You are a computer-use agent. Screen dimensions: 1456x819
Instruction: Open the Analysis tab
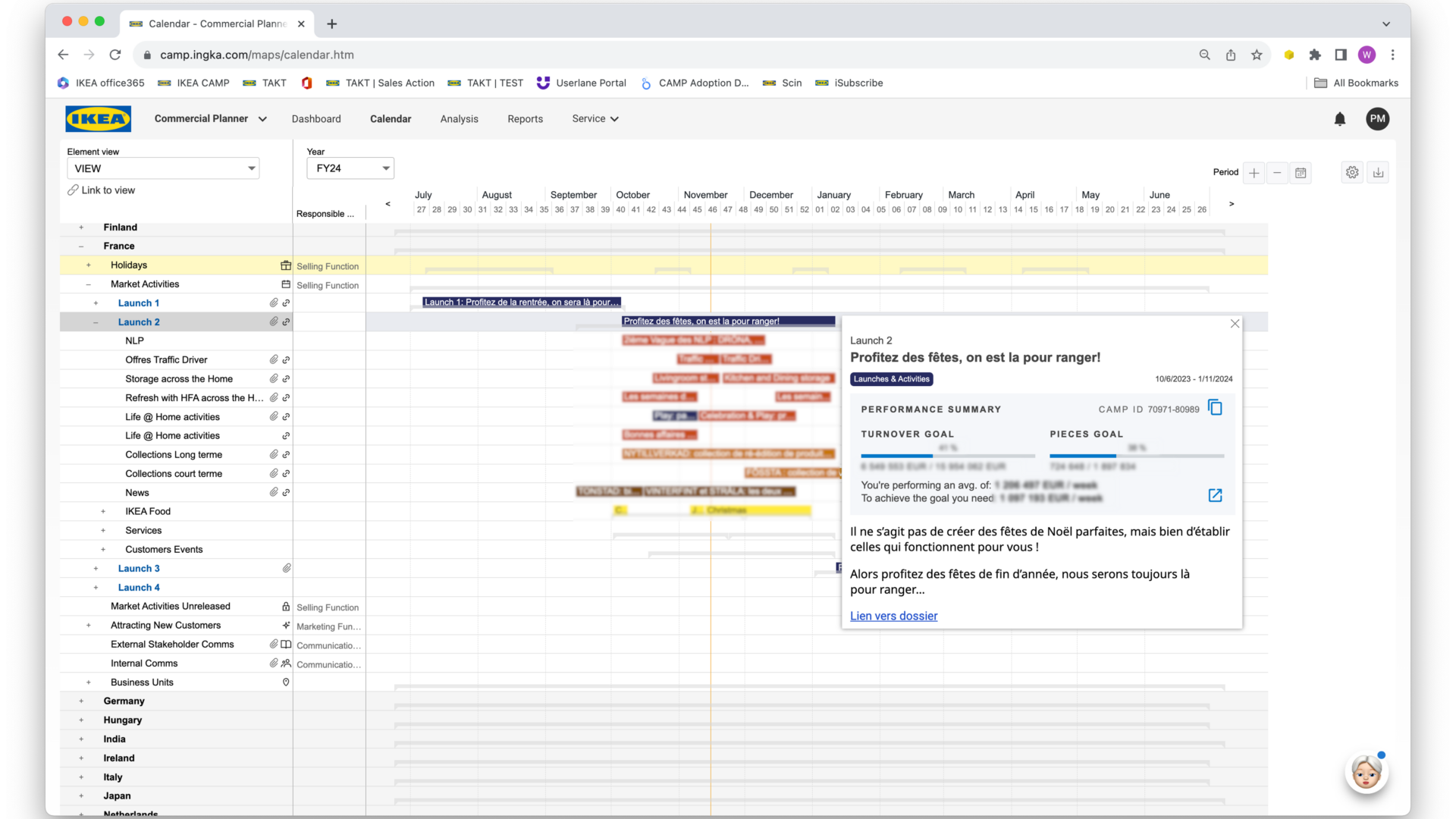[x=459, y=119]
